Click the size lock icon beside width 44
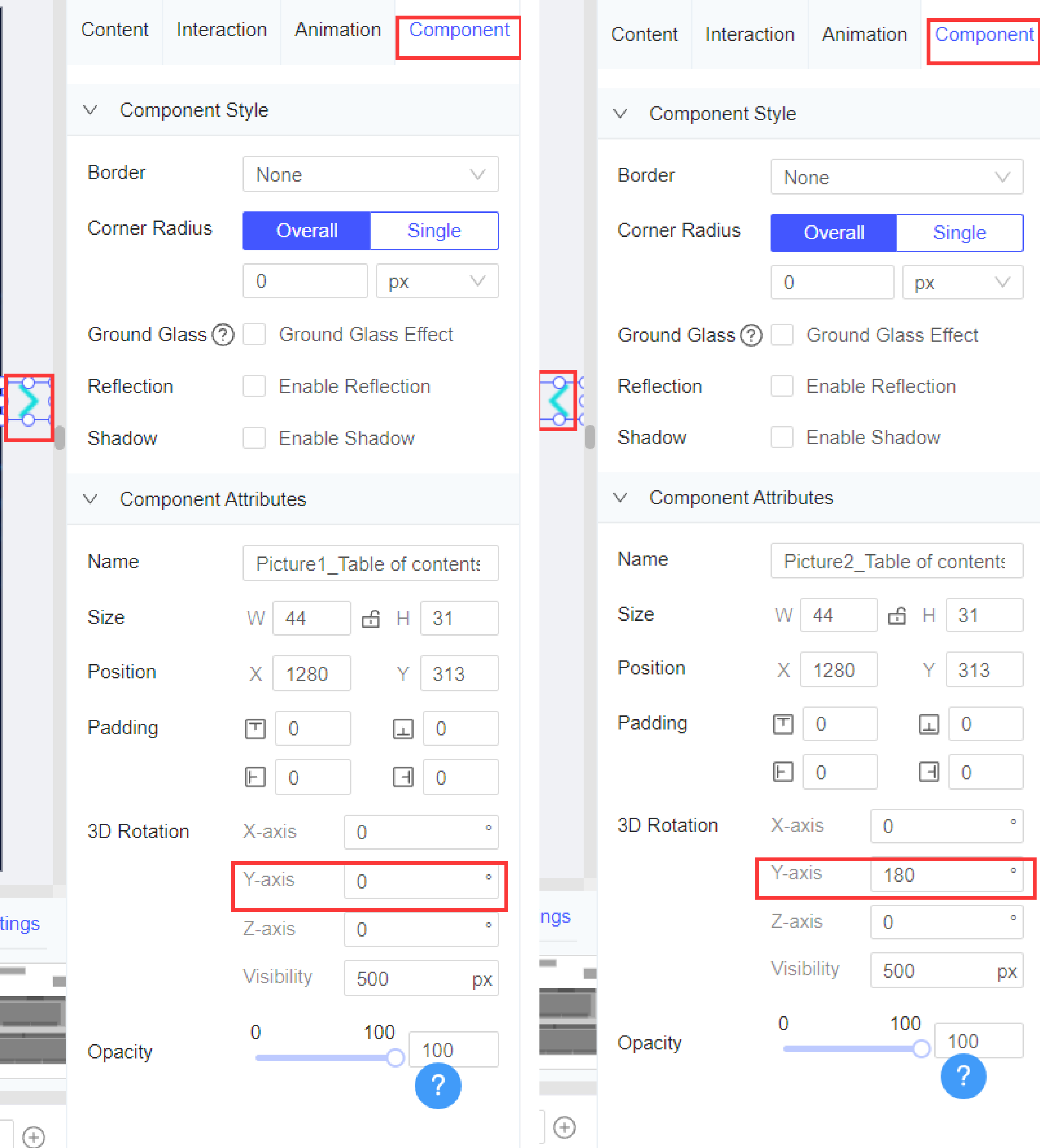Viewport: 1040px width, 1148px height. click(371, 618)
